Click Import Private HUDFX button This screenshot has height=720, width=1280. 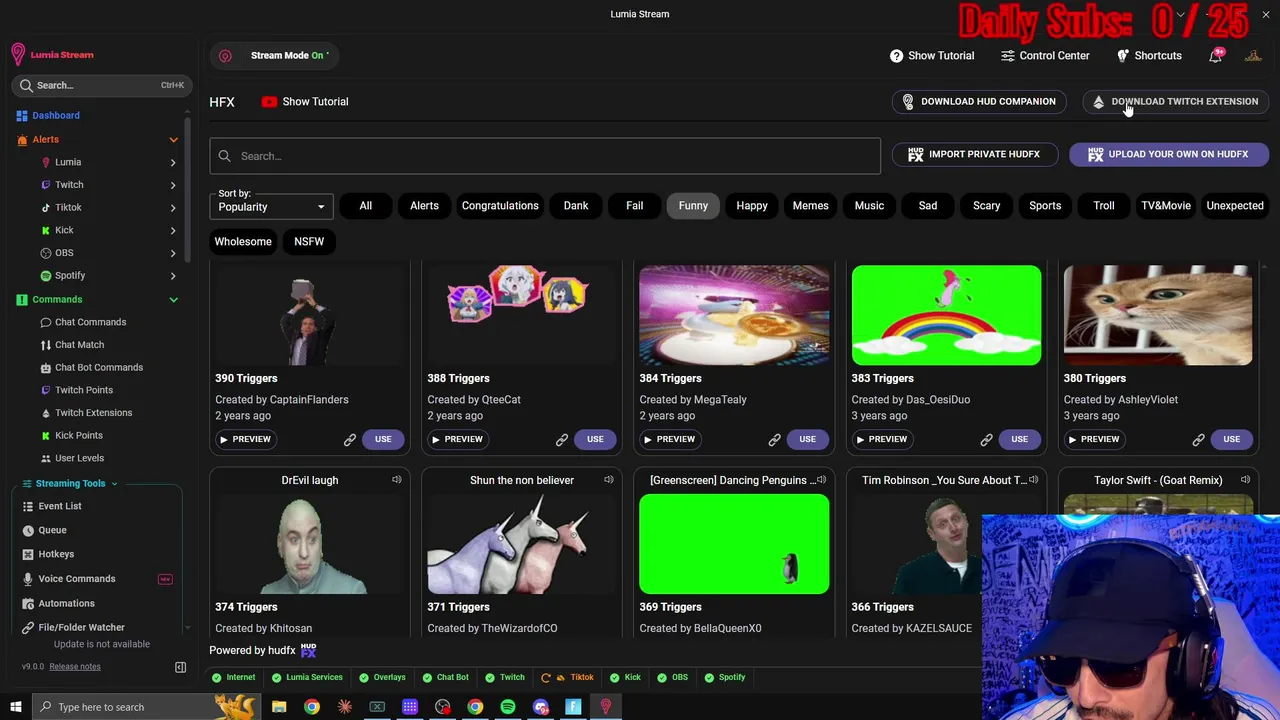[x=973, y=155]
